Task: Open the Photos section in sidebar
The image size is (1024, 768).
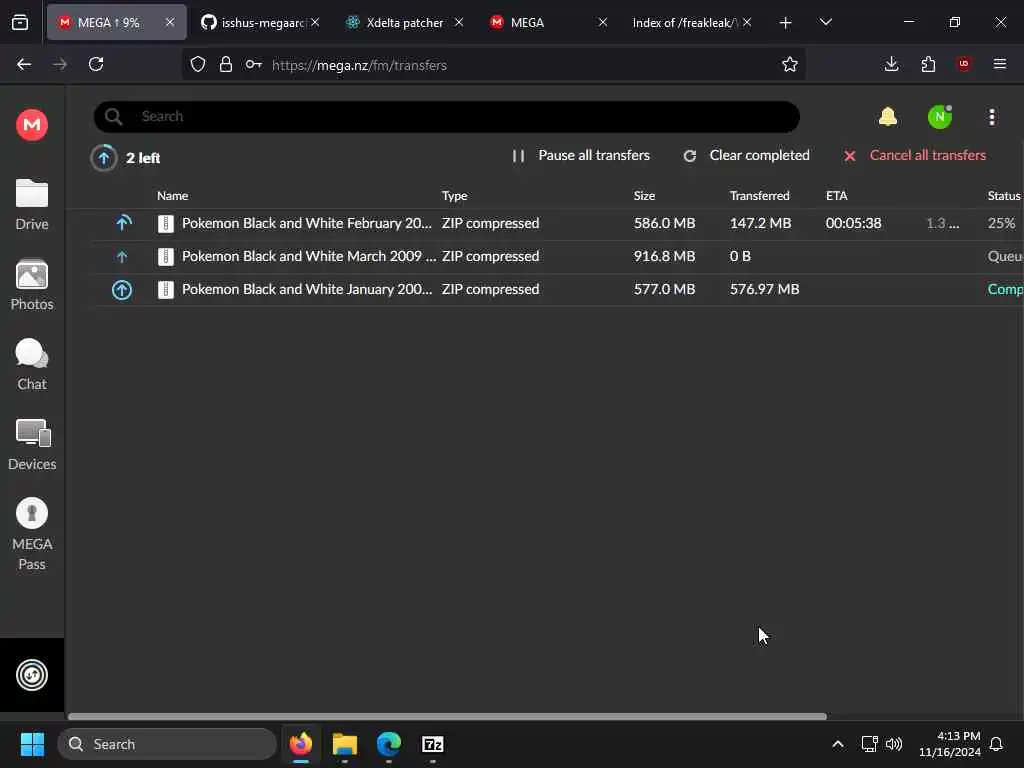Action: pyautogui.click(x=32, y=285)
